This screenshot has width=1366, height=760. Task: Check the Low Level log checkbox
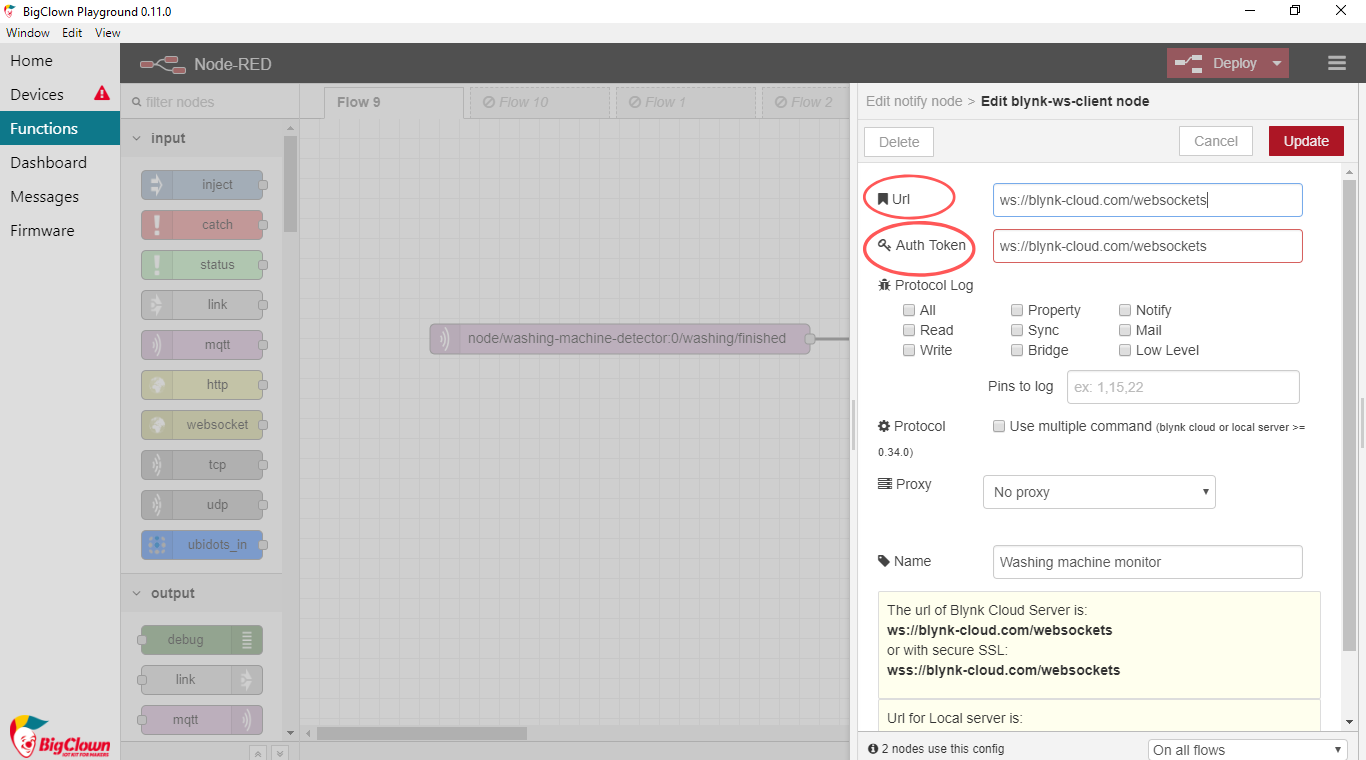(x=1126, y=350)
